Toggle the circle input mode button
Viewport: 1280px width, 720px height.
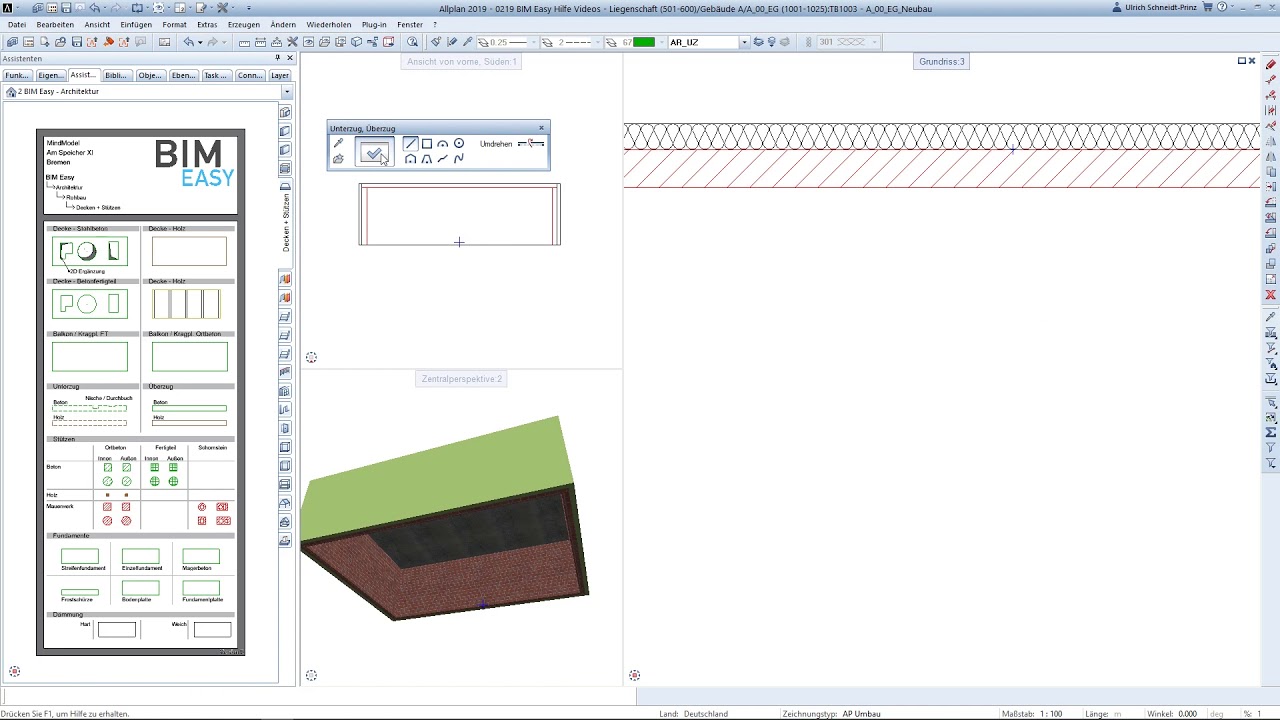click(x=459, y=143)
